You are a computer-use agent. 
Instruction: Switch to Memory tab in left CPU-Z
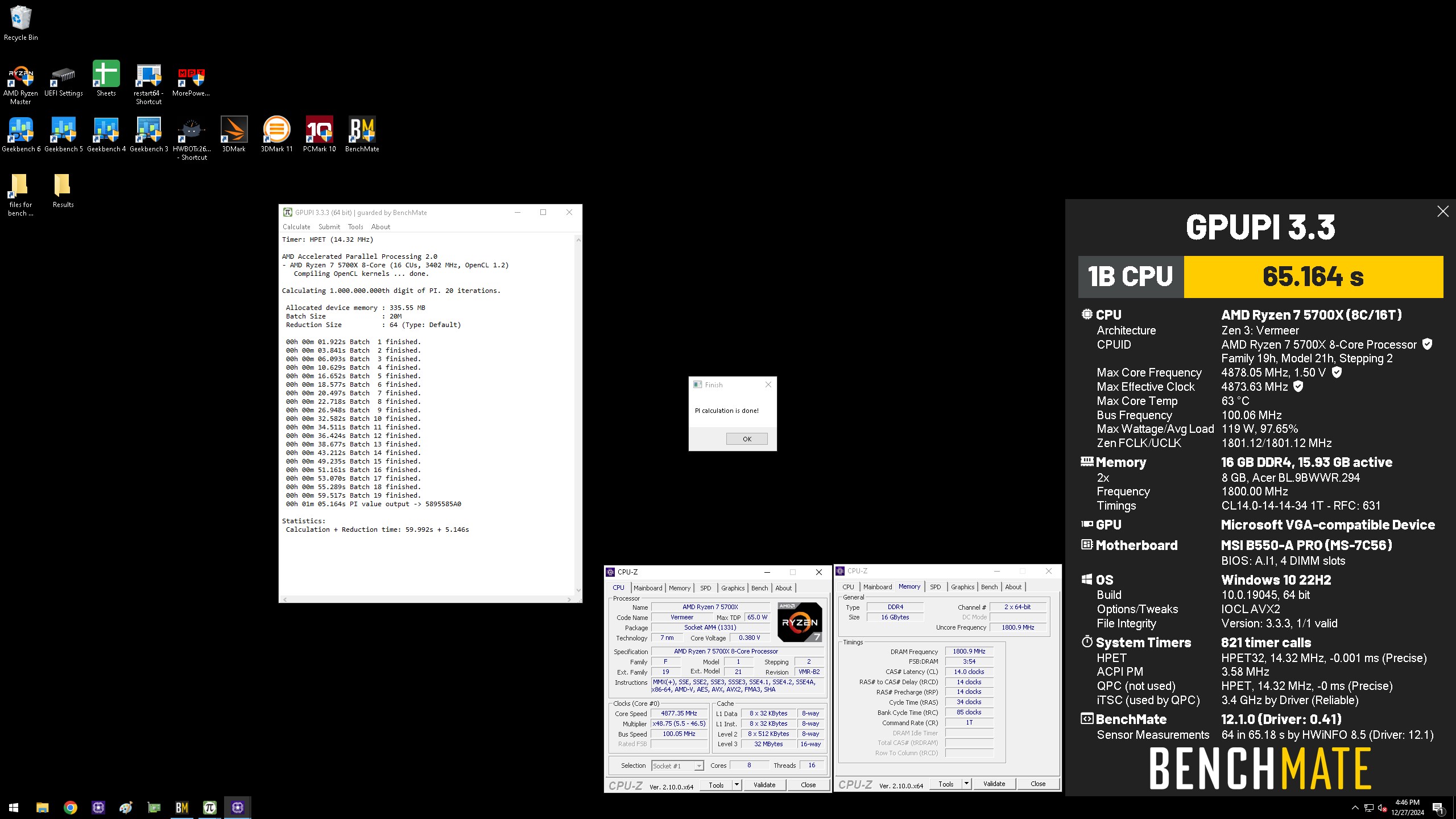[x=680, y=588]
